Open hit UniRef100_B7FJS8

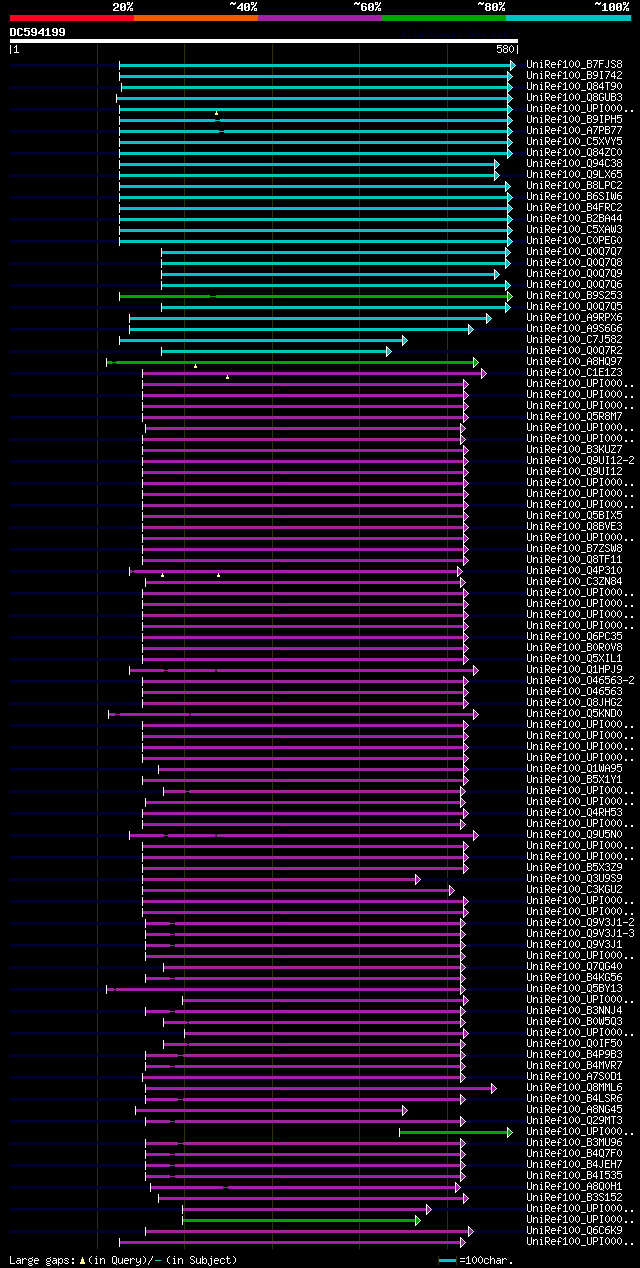(x=574, y=64)
